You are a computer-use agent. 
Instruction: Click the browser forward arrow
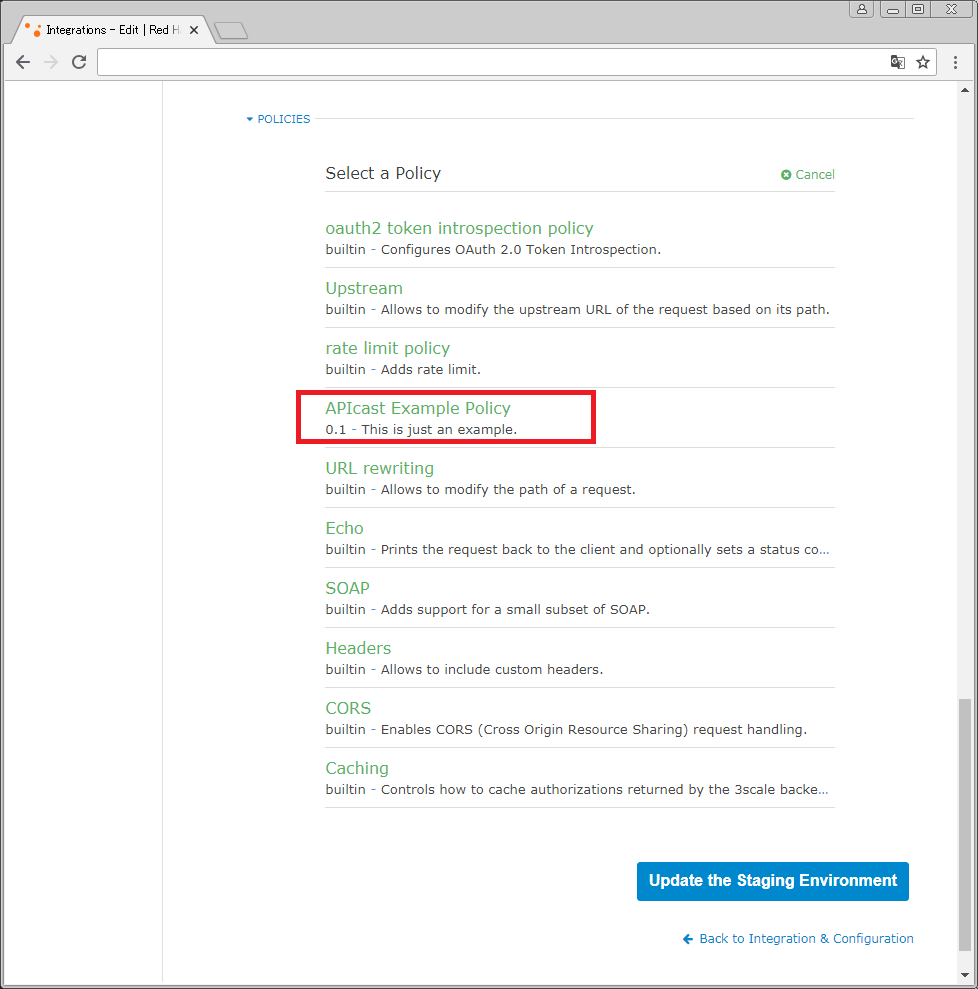pyautogui.click(x=51, y=62)
